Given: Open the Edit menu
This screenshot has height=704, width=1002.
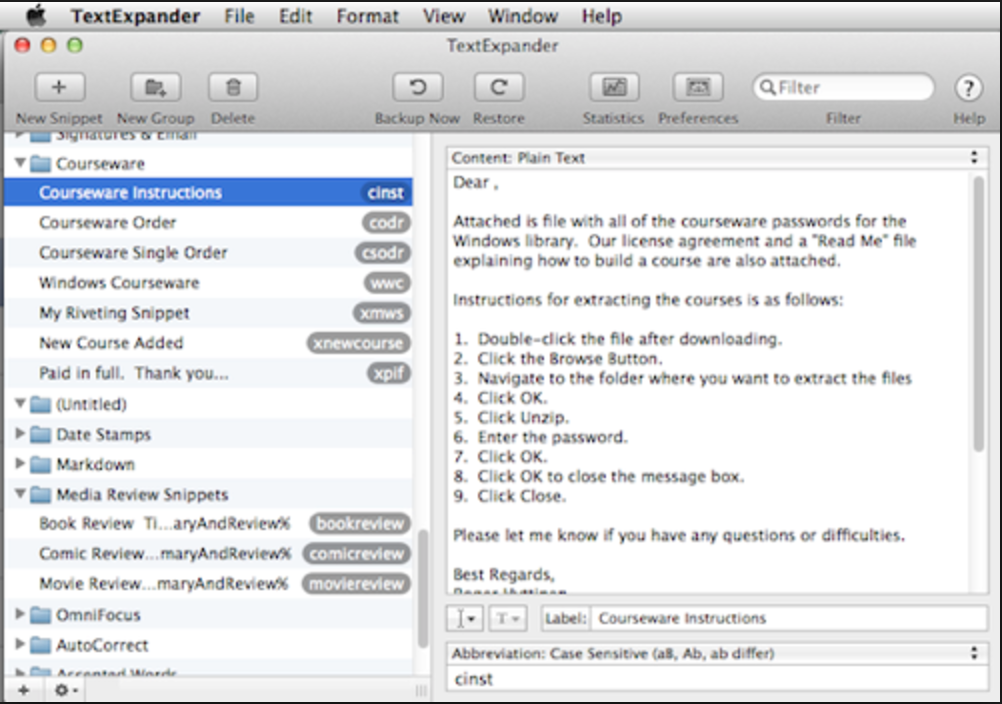Looking at the screenshot, I should (295, 16).
